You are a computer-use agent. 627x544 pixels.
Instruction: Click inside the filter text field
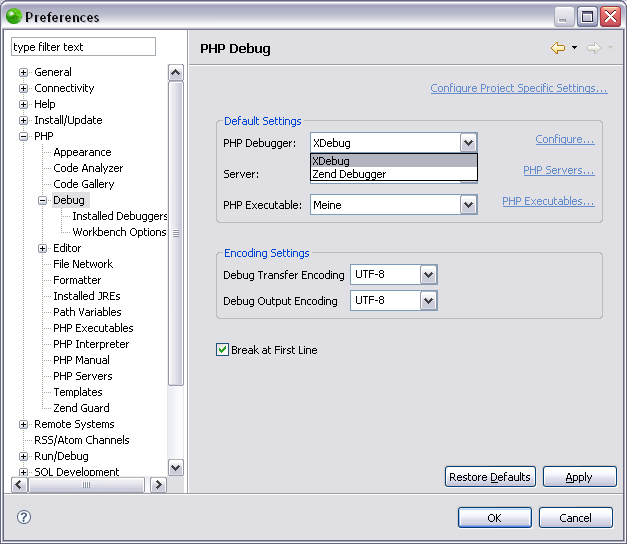click(x=83, y=47)
